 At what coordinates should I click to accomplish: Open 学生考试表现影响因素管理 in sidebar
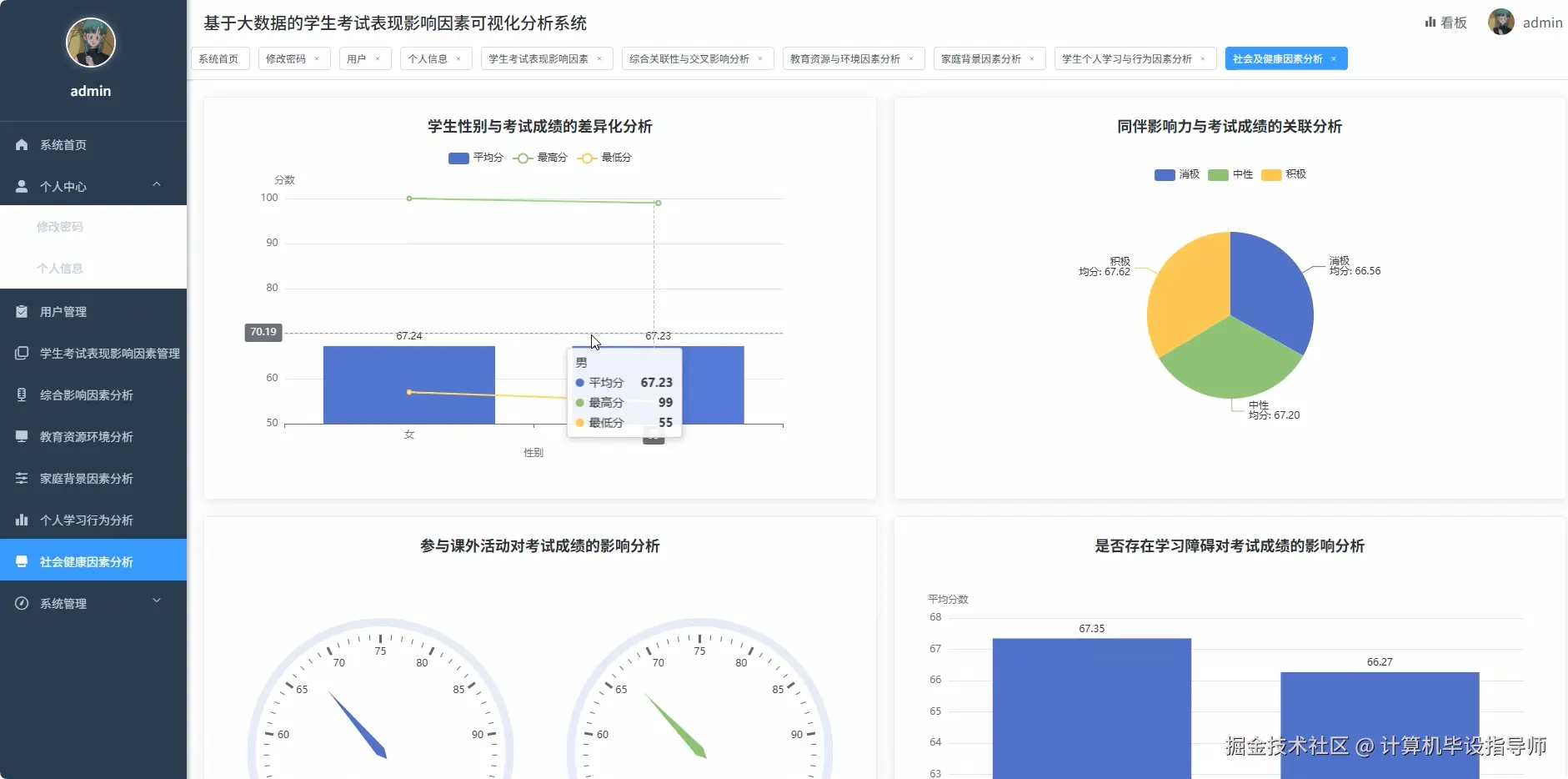93,354
